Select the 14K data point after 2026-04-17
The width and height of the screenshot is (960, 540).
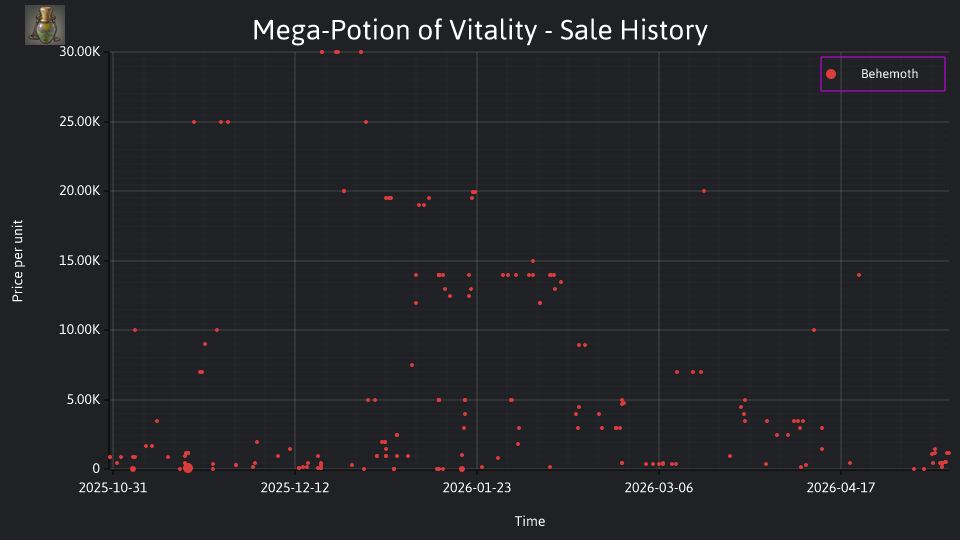(859, 276)
